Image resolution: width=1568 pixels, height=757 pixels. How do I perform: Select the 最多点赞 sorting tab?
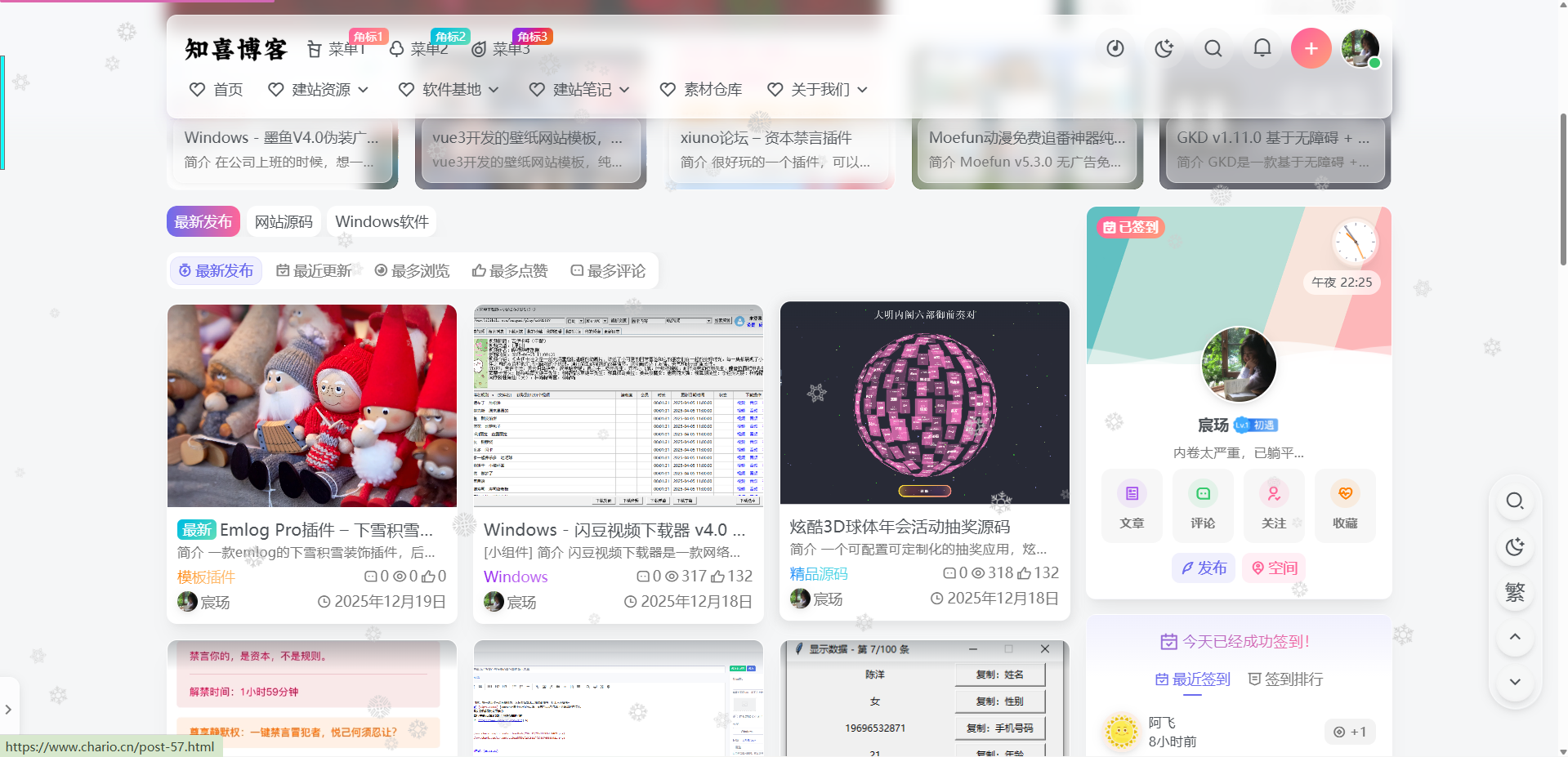pos(510,270)
